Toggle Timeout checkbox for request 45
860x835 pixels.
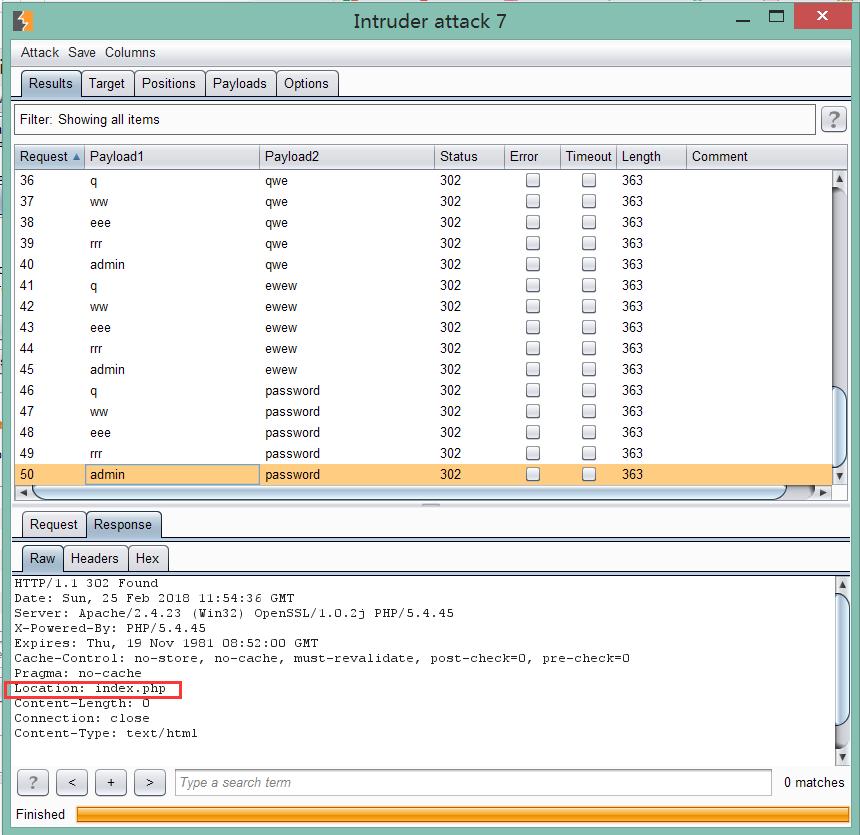(589, 369)
